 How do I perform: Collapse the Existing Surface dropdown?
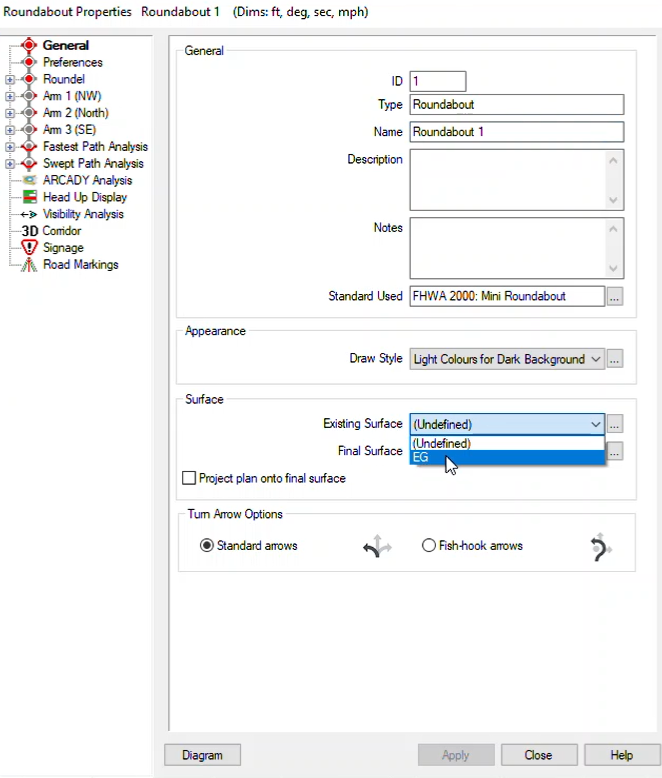pyautogui.click(x=596, y=424)
